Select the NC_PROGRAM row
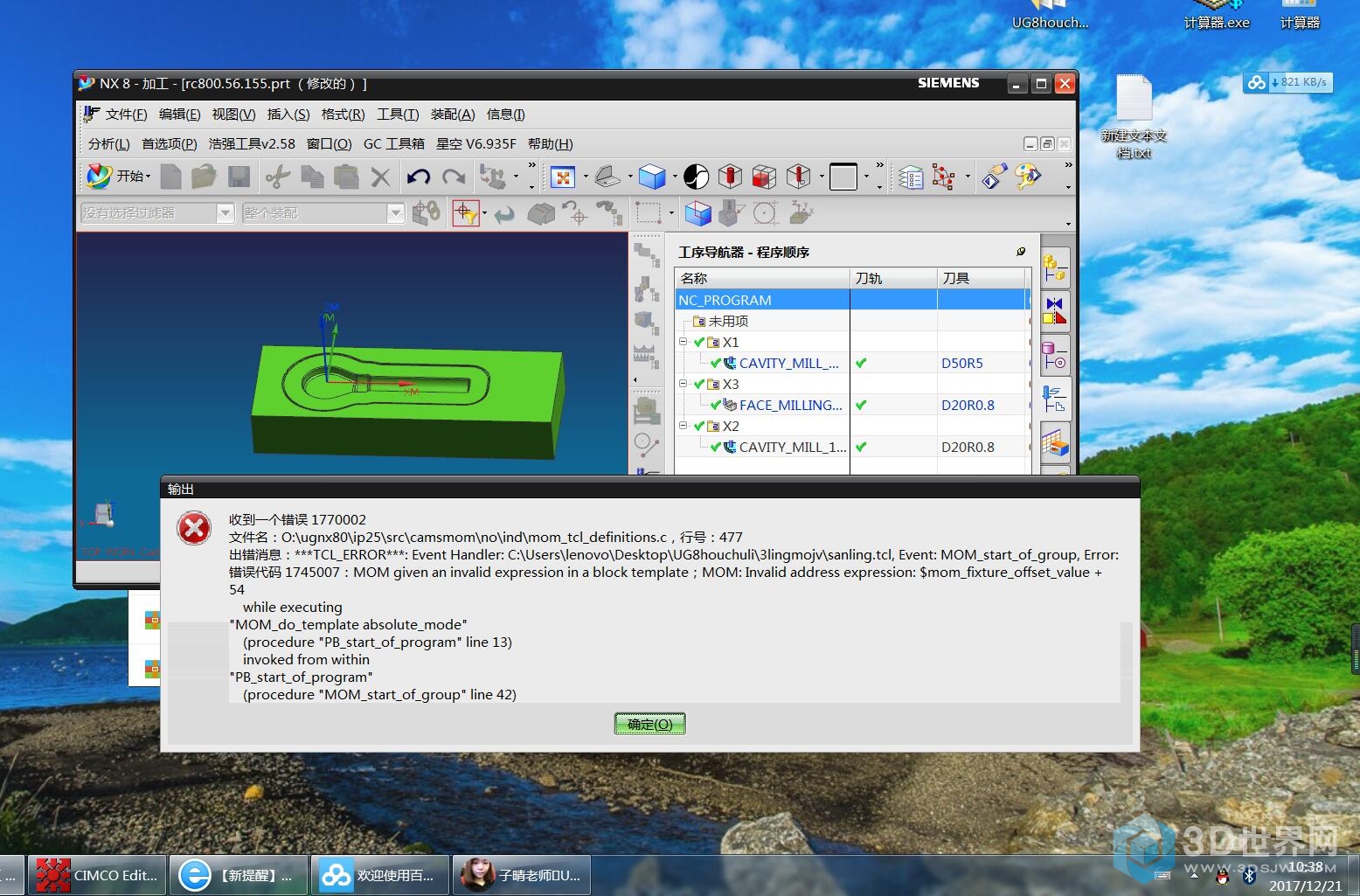 tap(852, 300)
